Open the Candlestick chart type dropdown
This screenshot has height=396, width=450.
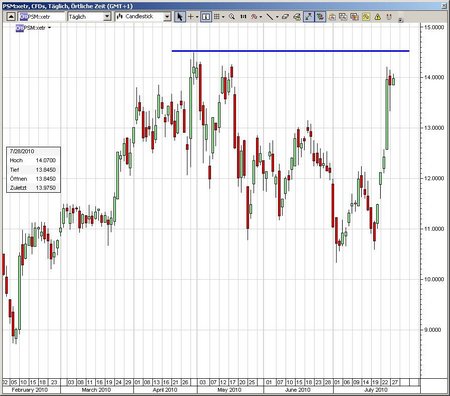(167, 16)
